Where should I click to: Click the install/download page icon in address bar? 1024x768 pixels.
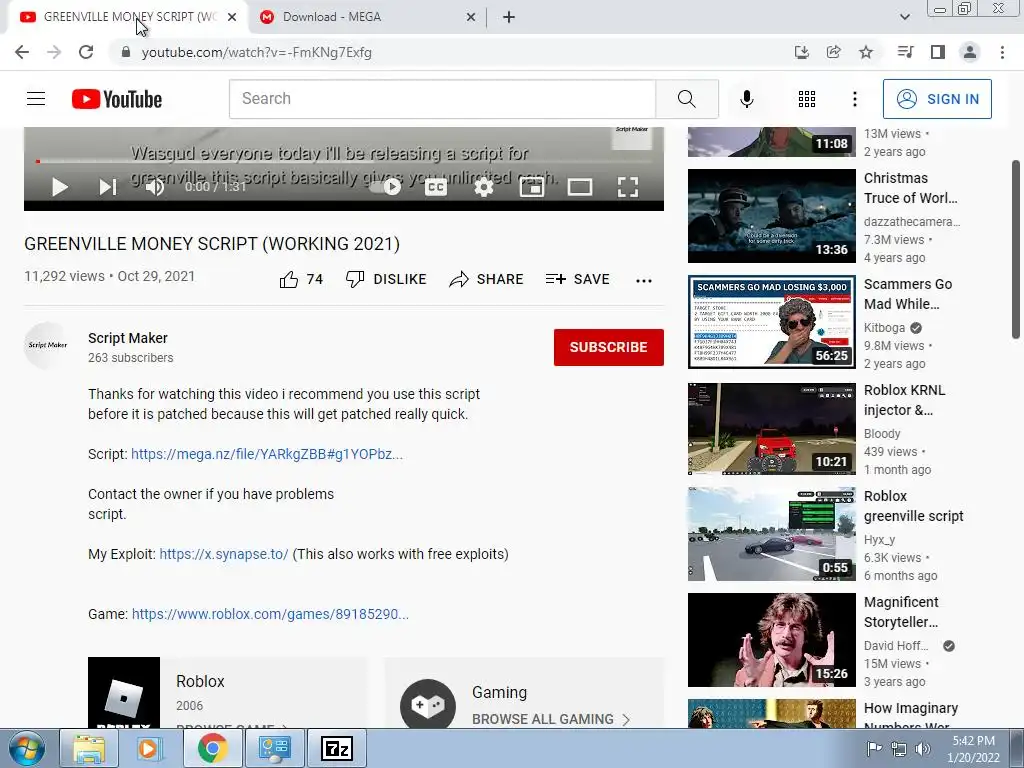coord(802,52)
